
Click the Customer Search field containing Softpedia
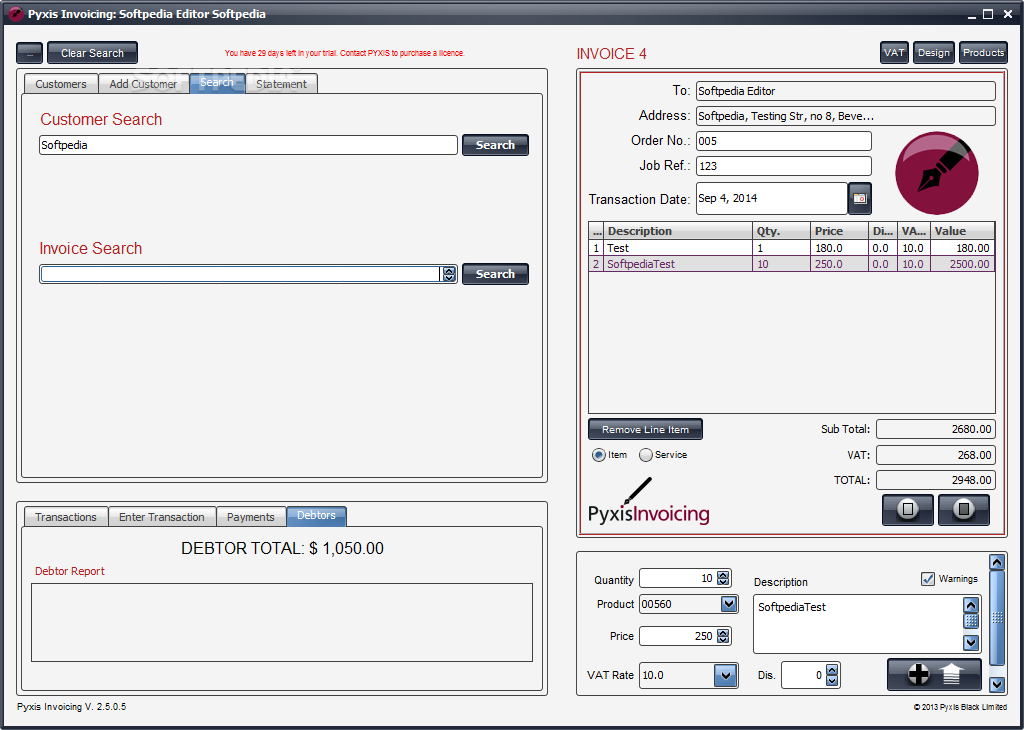[x=248, y=145]
